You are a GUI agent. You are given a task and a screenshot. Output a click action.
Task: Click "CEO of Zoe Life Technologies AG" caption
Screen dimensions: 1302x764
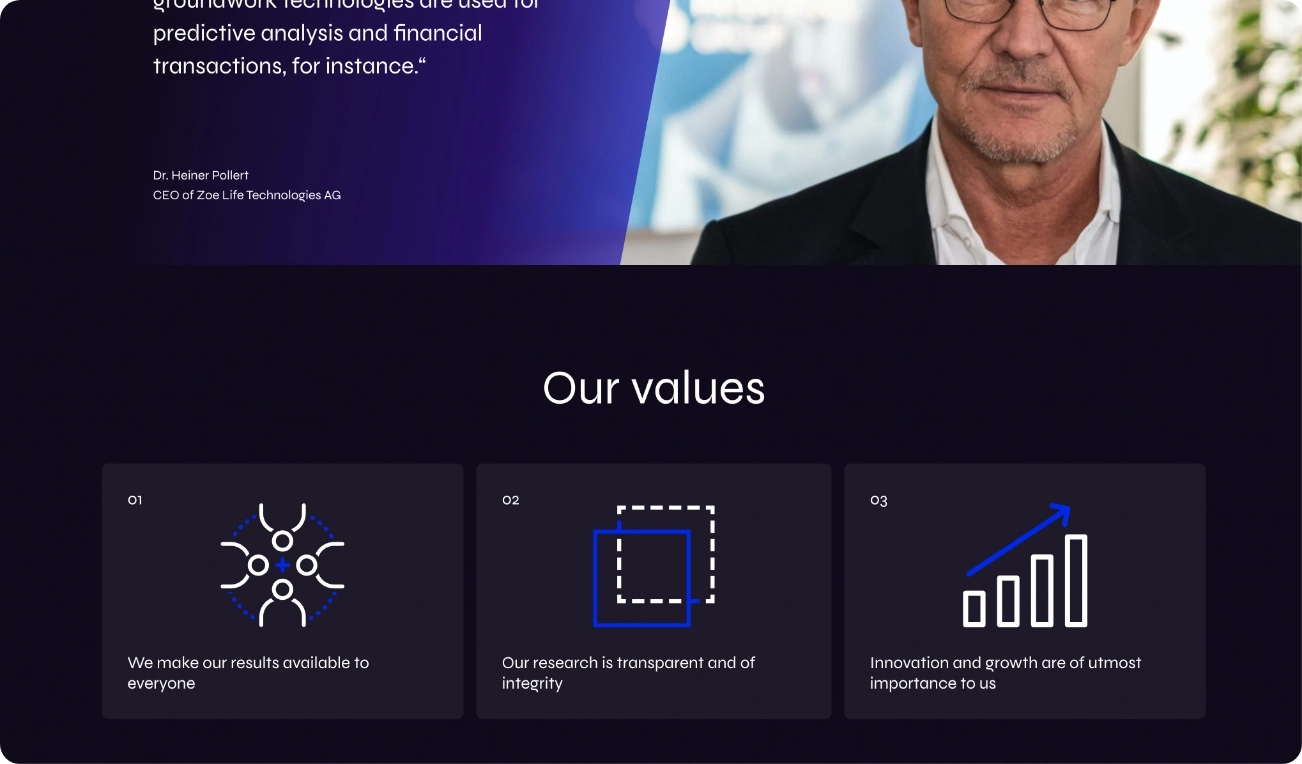247,195
